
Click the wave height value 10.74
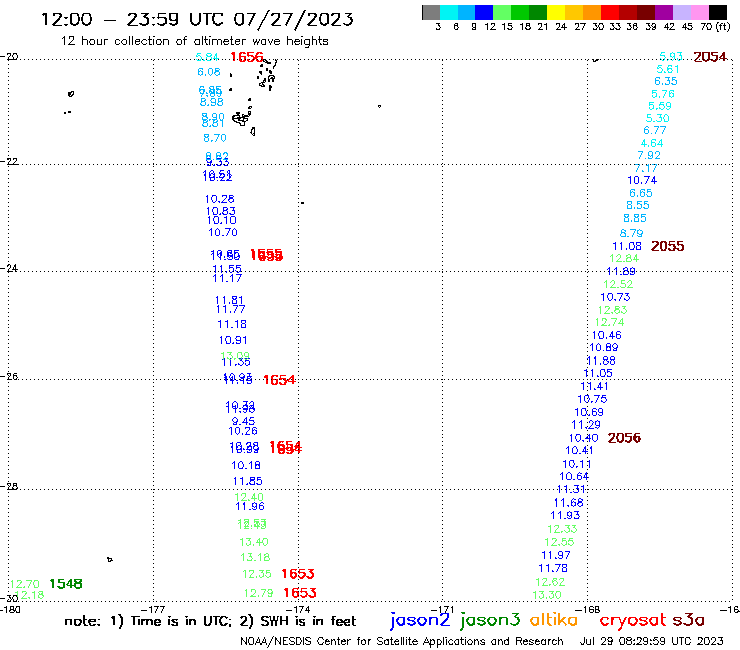tap(642, 180)
